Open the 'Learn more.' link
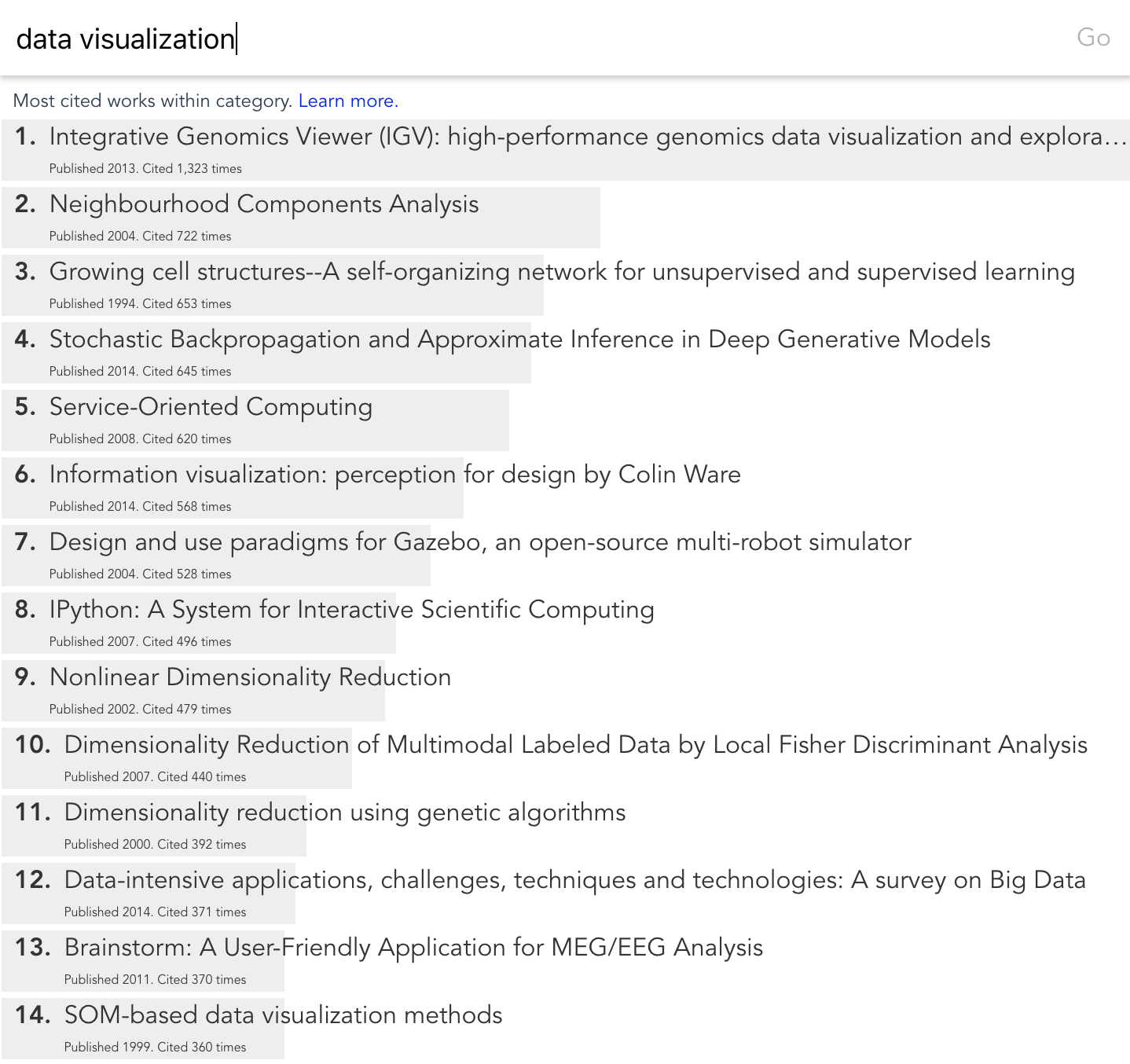 tap(348, 101)
